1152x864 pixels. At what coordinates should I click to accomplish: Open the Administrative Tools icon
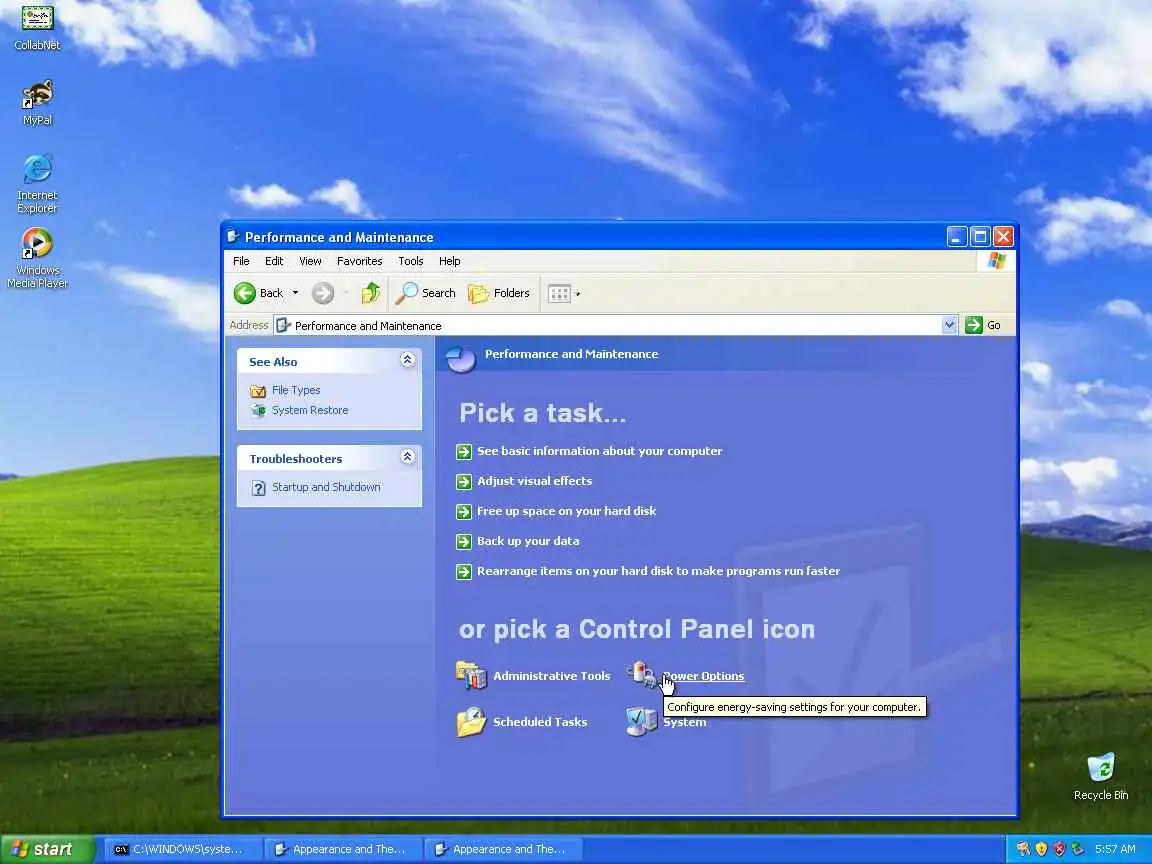pos(471,675)
